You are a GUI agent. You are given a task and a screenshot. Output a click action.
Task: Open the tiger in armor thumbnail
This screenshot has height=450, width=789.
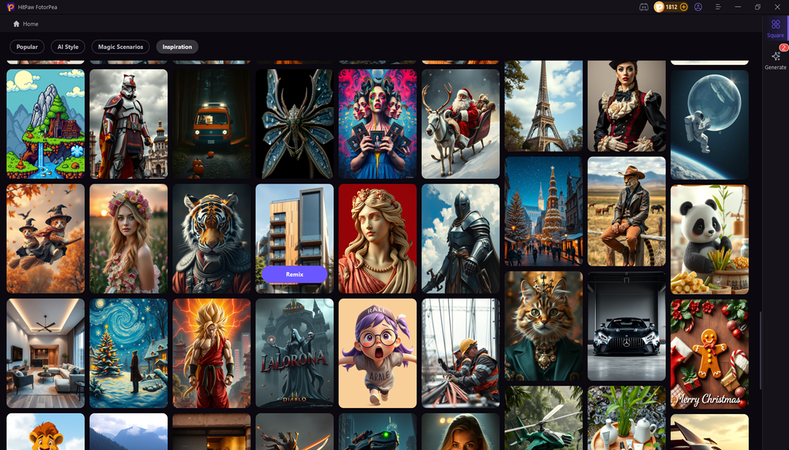click(211, 238)
